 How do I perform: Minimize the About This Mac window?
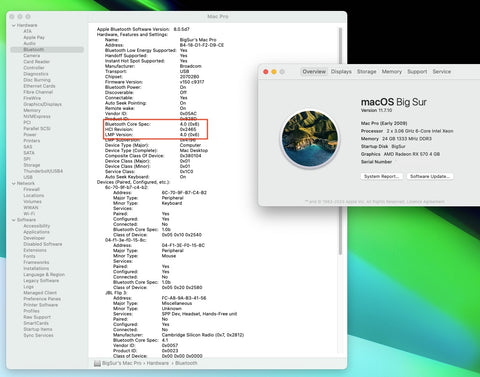coord(274,72)
